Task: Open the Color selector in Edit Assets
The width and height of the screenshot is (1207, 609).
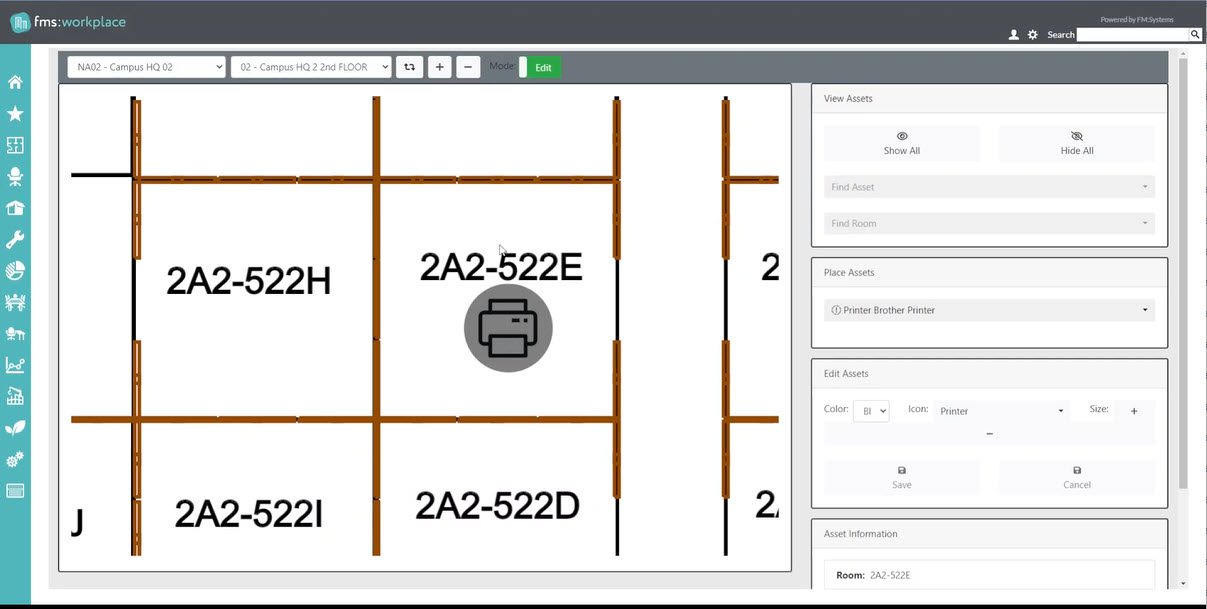Action: (870, 410)
